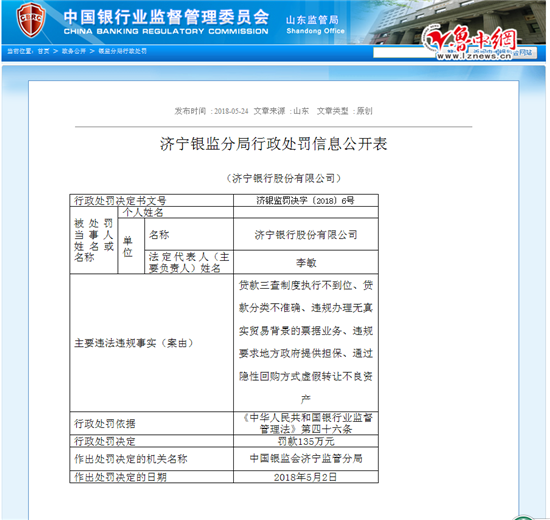This screenshot has height=520, width=550.
Task: Select the 济银监罚决字〔2018〕6号 cell
Action: [306, 200]
